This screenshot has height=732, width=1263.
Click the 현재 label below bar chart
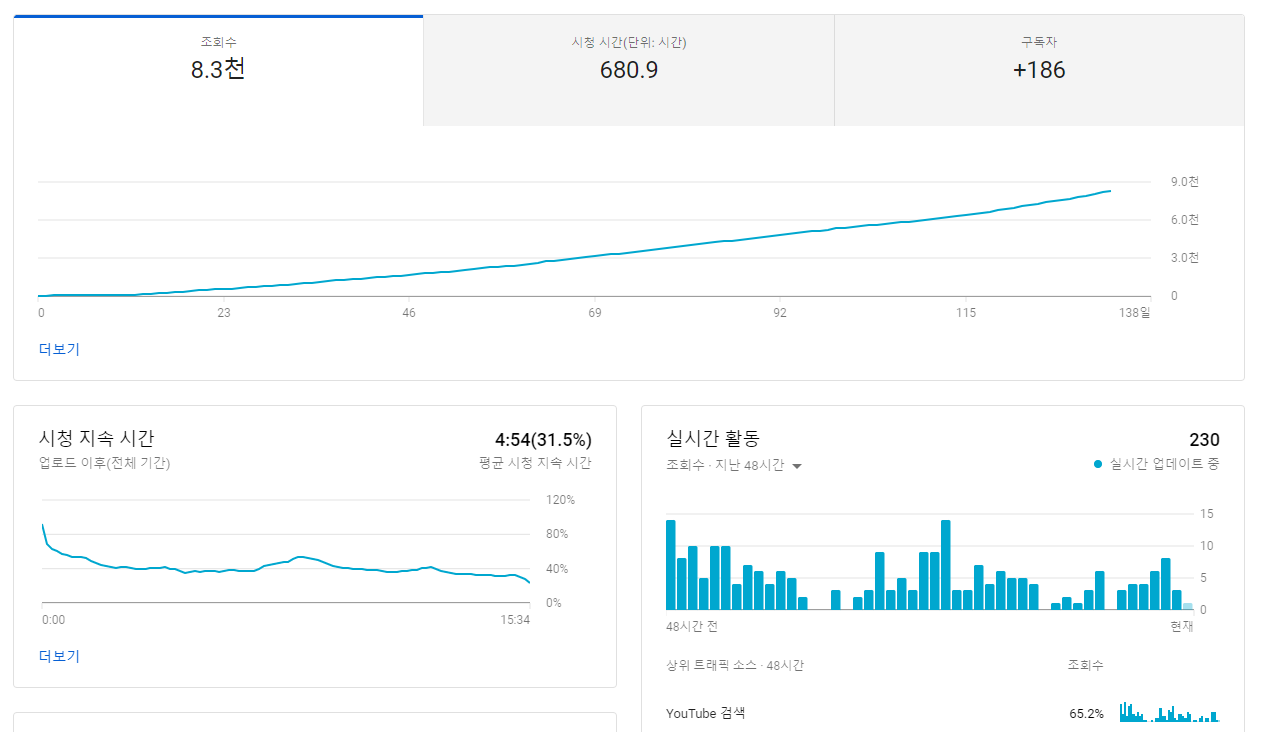pyautogui.click(x=1182, y=627)
